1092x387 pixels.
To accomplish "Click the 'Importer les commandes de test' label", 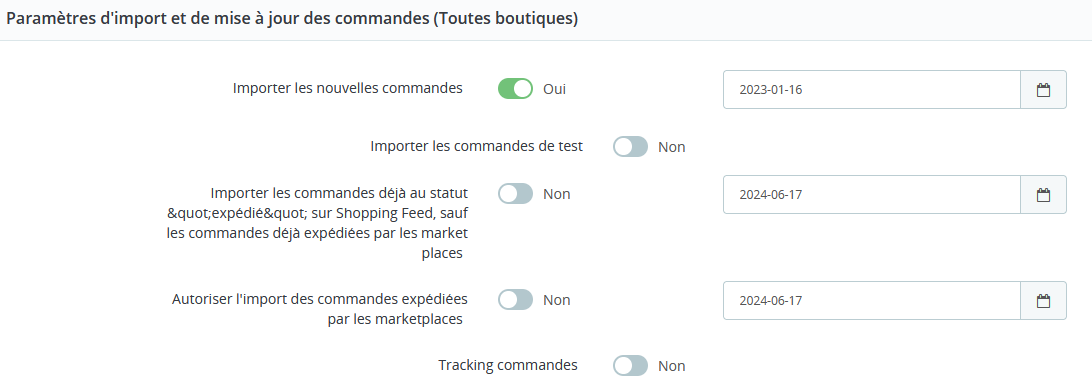I will coord(476,146).
